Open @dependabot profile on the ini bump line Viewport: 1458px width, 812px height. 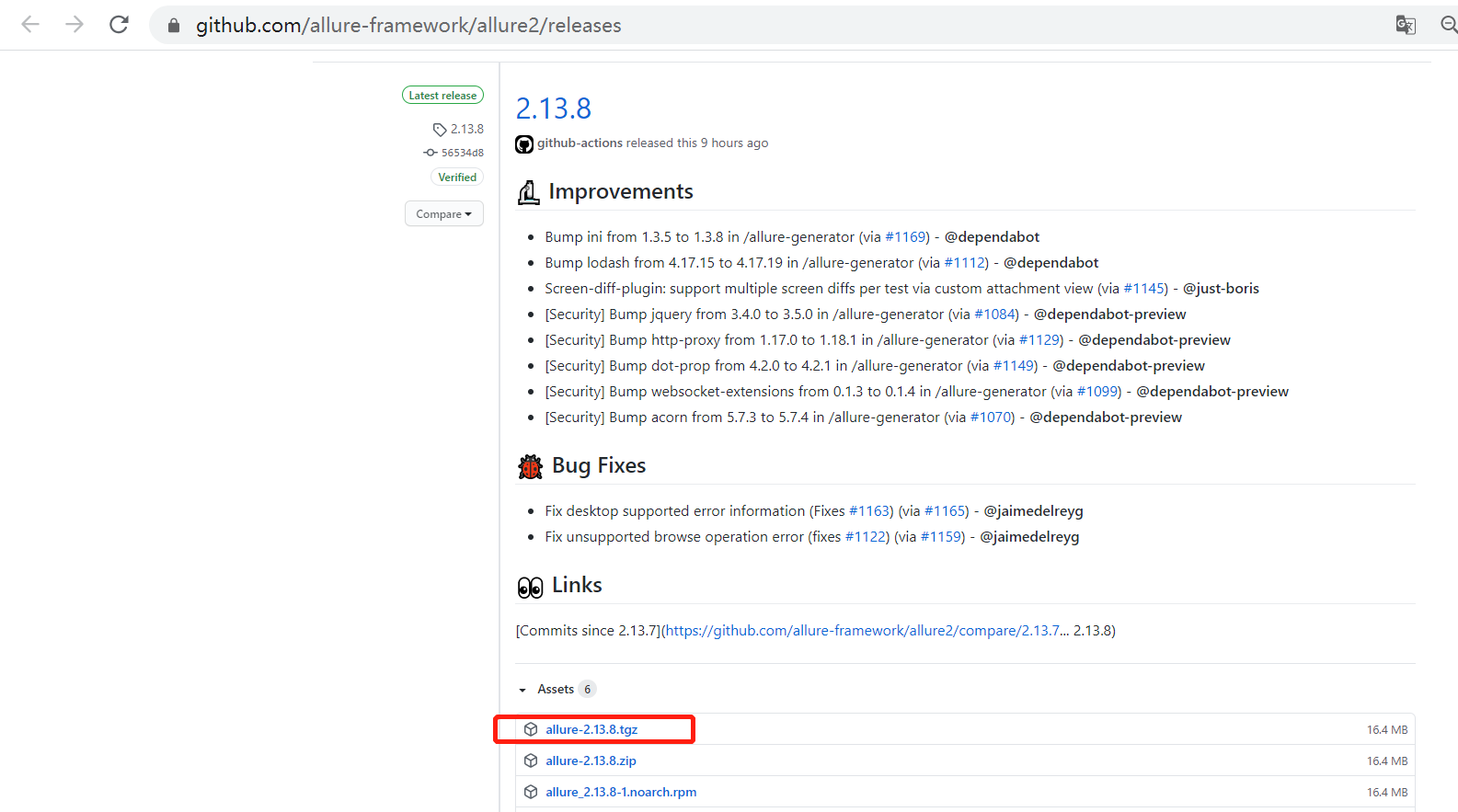992,237
